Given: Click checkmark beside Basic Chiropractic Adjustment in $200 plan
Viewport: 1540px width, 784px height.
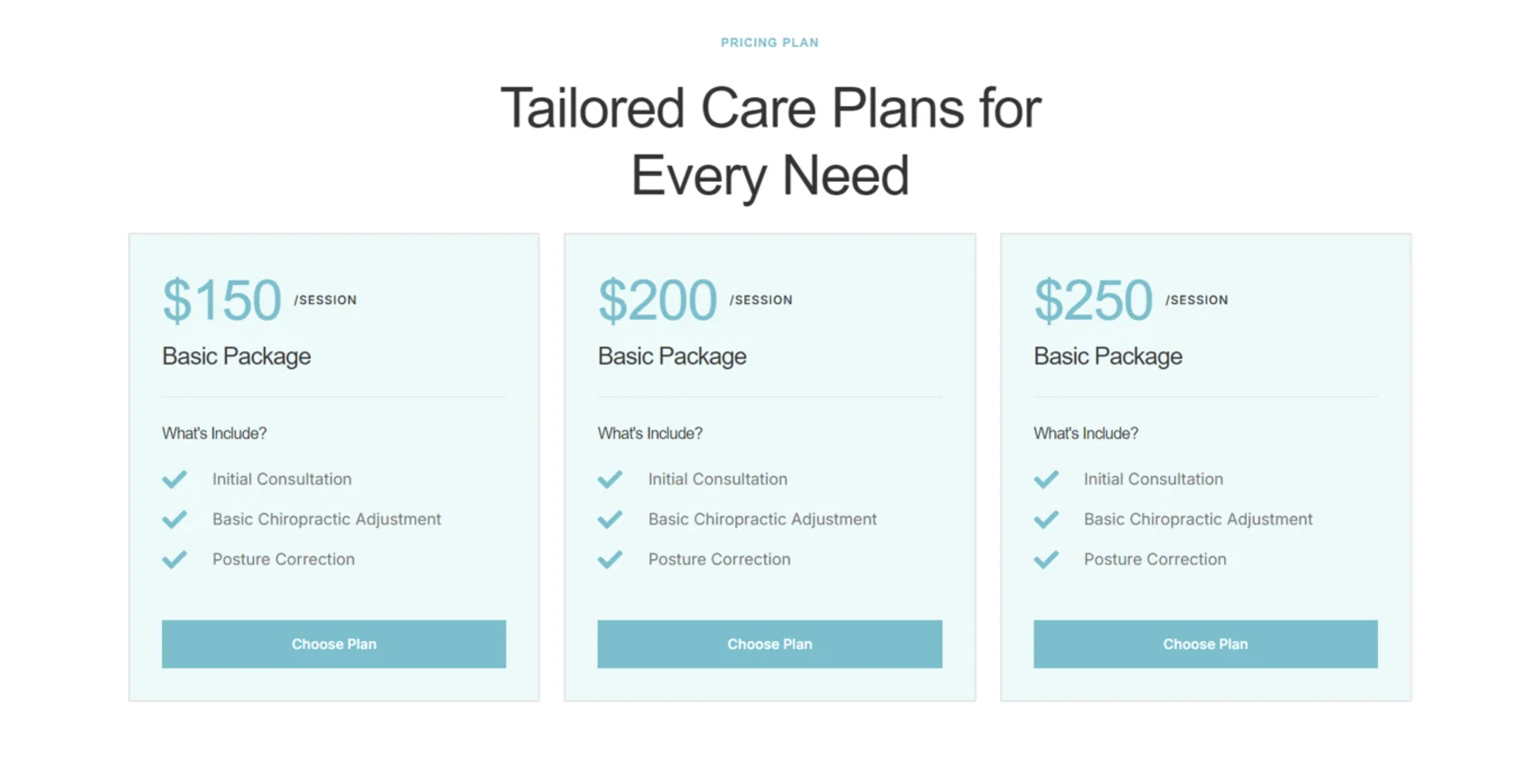Looking at the screenshot, I should tap(610, 519).
